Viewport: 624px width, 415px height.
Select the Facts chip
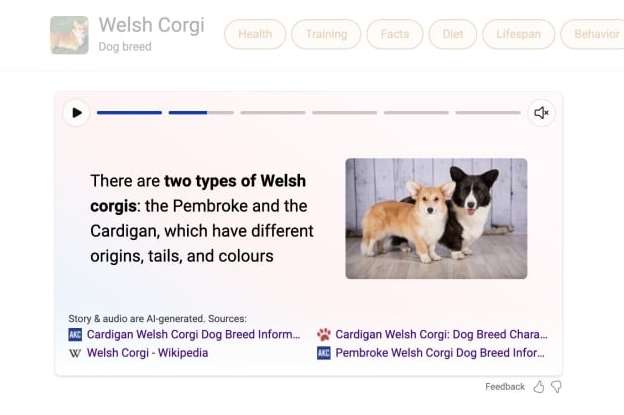(x=395, y=34)
